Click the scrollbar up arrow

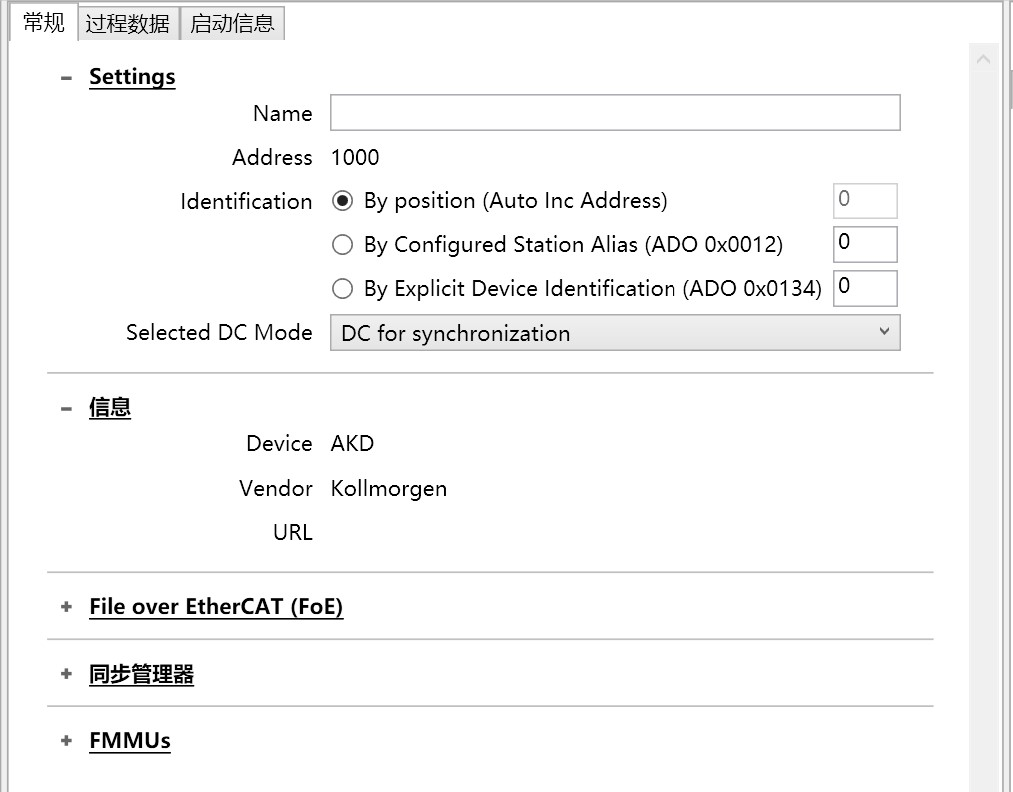tap(983, 60)
